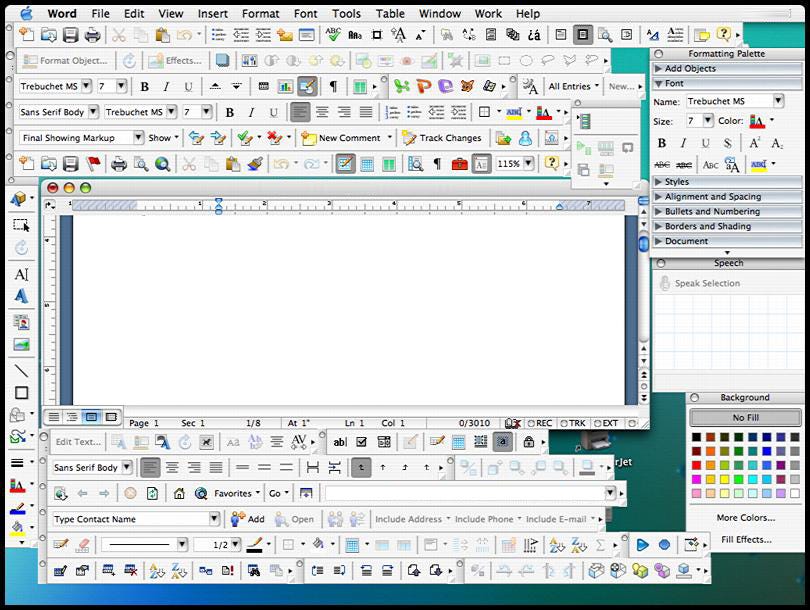Launch Excel from the green X icon
810x610 pixels.
coord(401,86)
